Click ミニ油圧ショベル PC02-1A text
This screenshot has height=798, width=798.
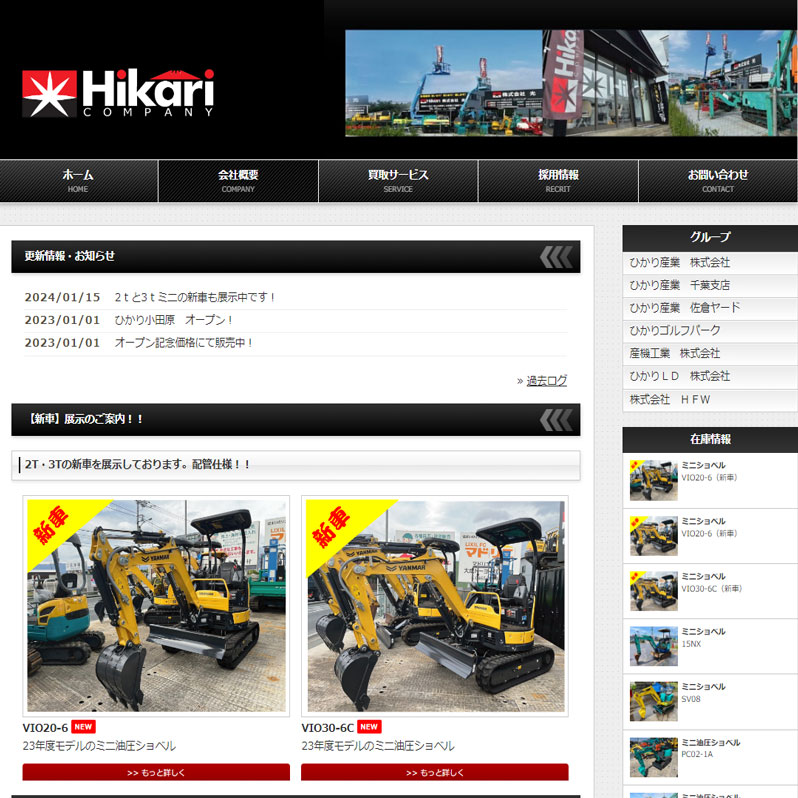tap(711, 748)
